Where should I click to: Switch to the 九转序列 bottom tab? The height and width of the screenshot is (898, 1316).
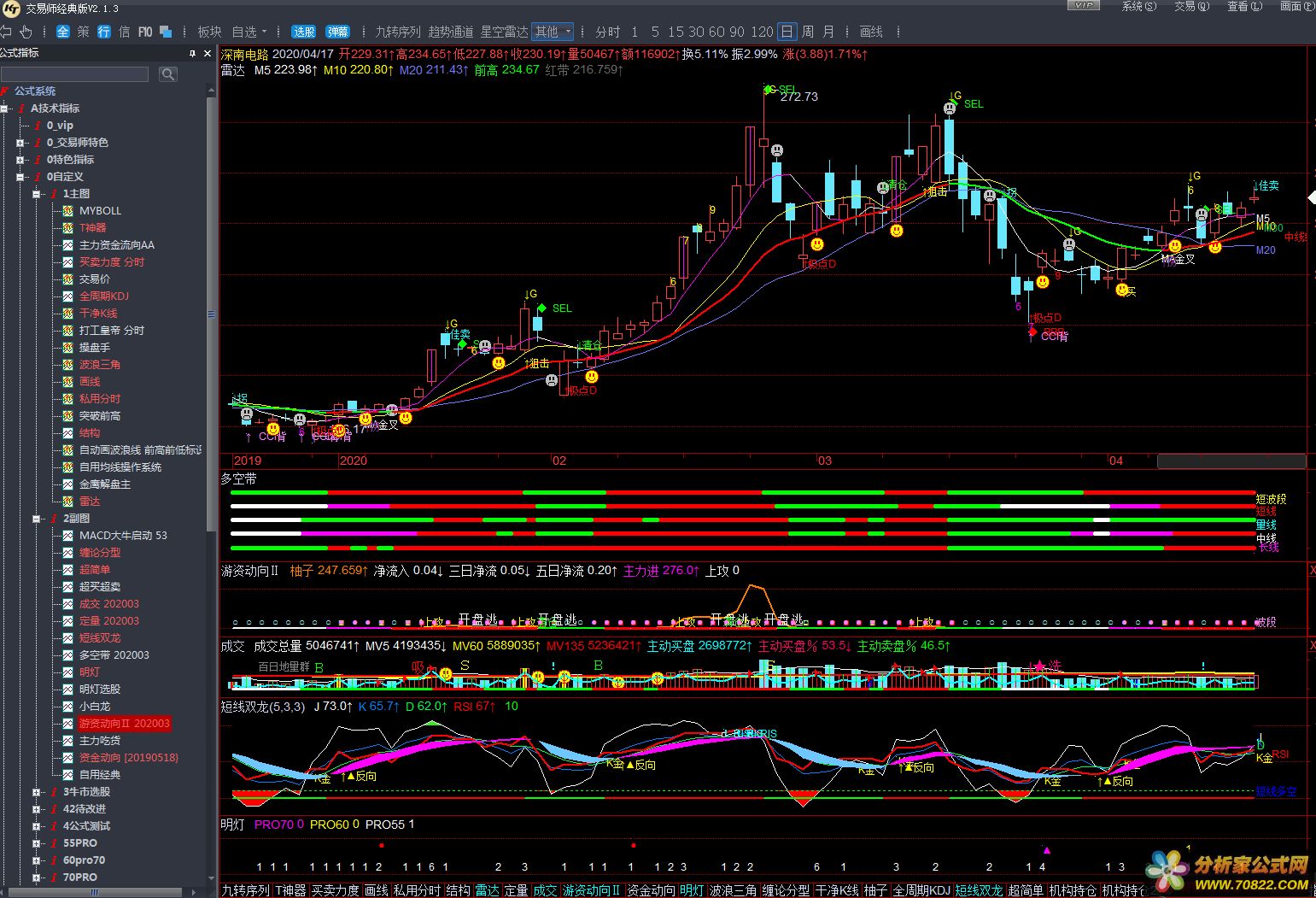coord(246,890)
